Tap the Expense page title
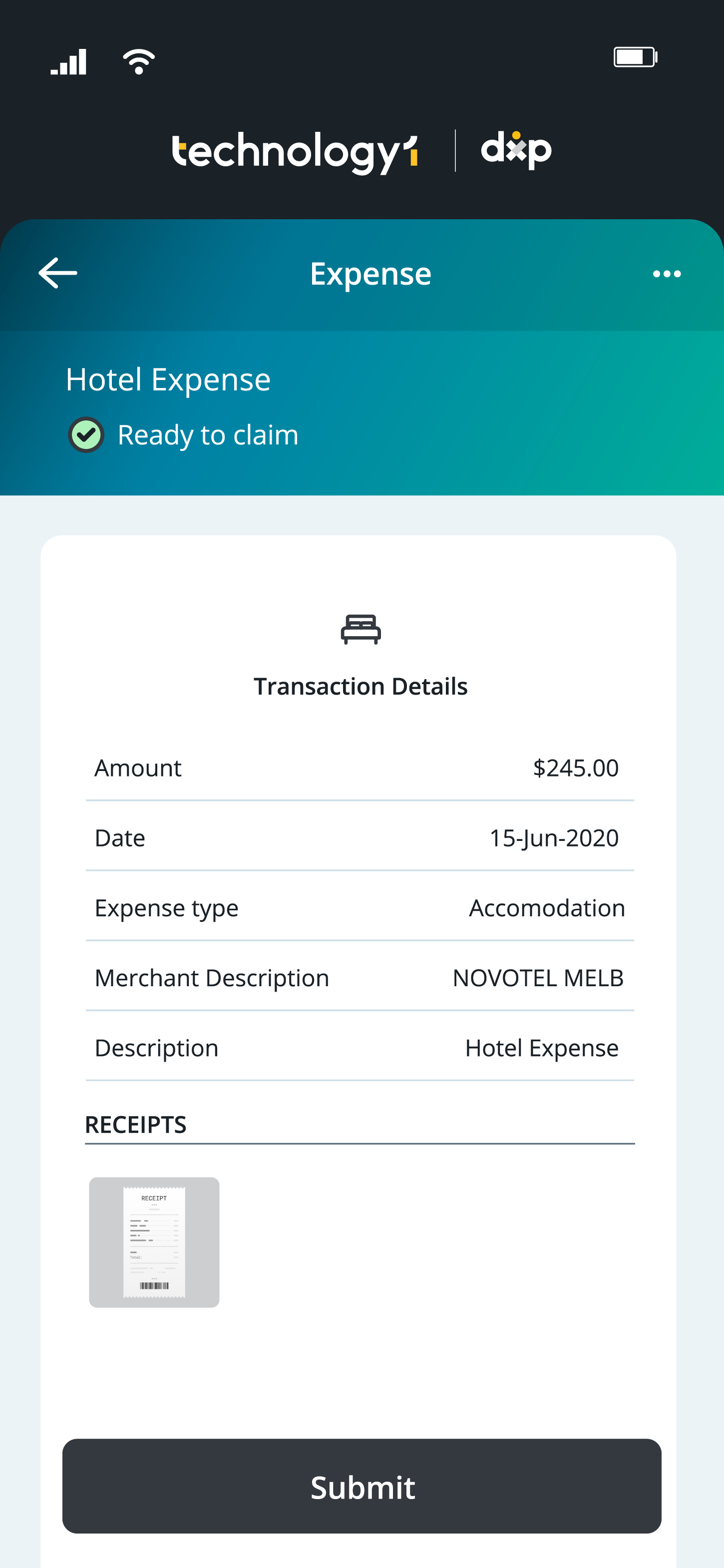This screenshot has height=1568, width=724. pos(370,273)
